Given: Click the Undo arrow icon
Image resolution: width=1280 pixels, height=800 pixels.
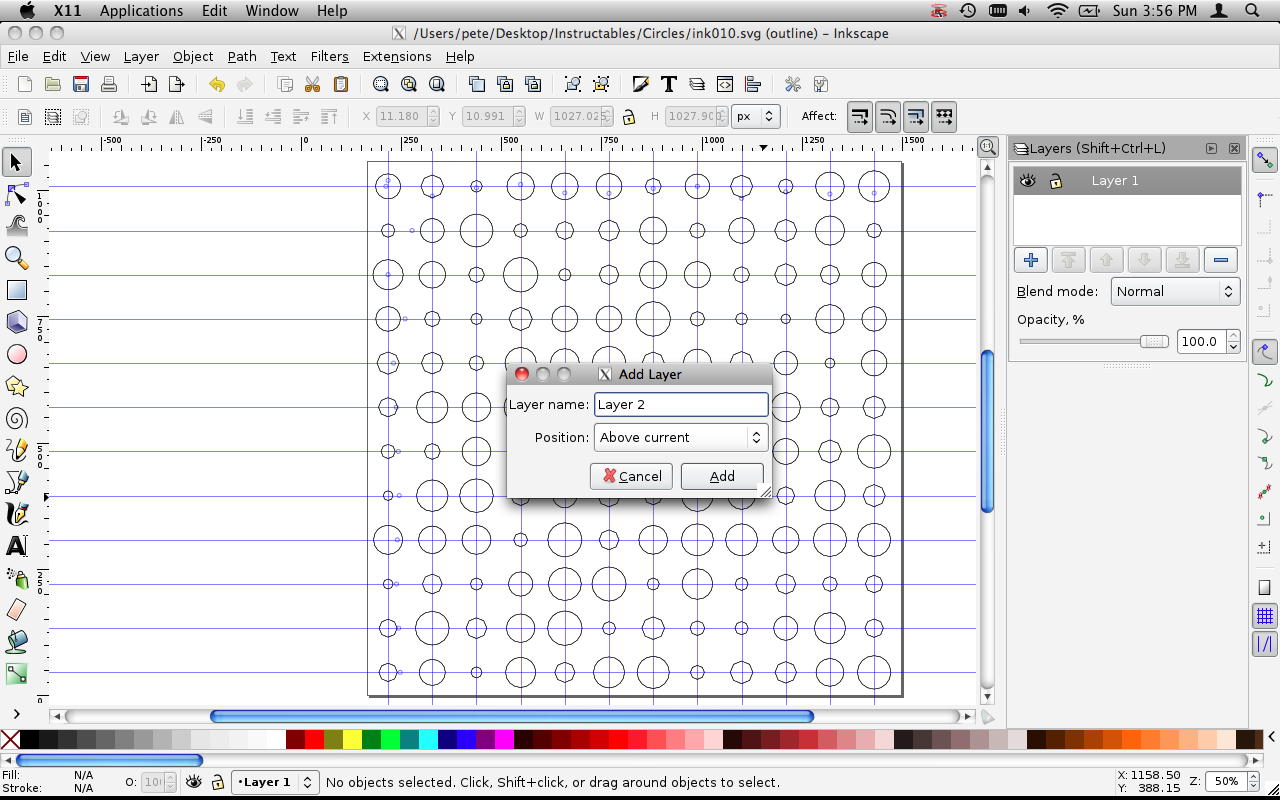Looking at the screenshot, I should (217, 84).
